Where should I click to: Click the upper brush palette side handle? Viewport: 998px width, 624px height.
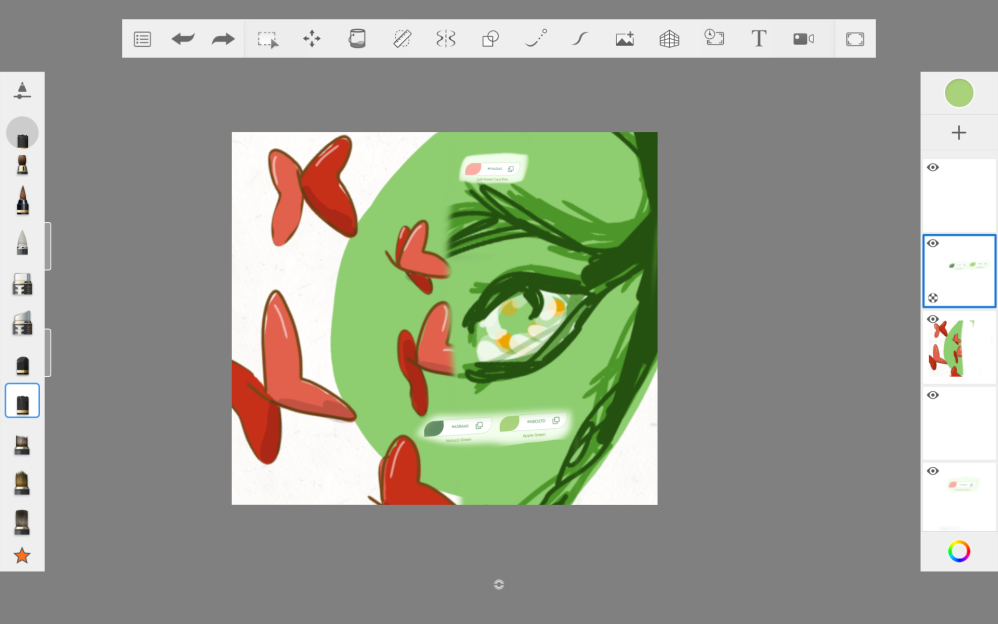coord(48,246)
